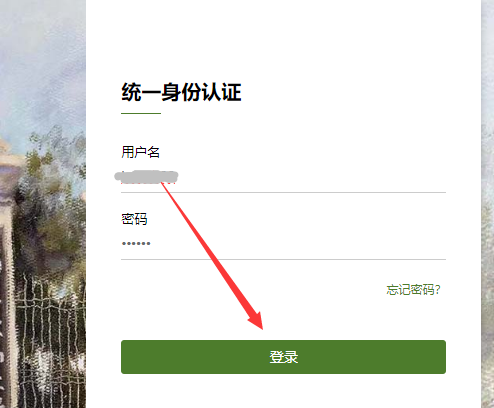Click the 统一身份认证 heading text
This screenshot has height=408, width=494.
[x=181, y=92]
